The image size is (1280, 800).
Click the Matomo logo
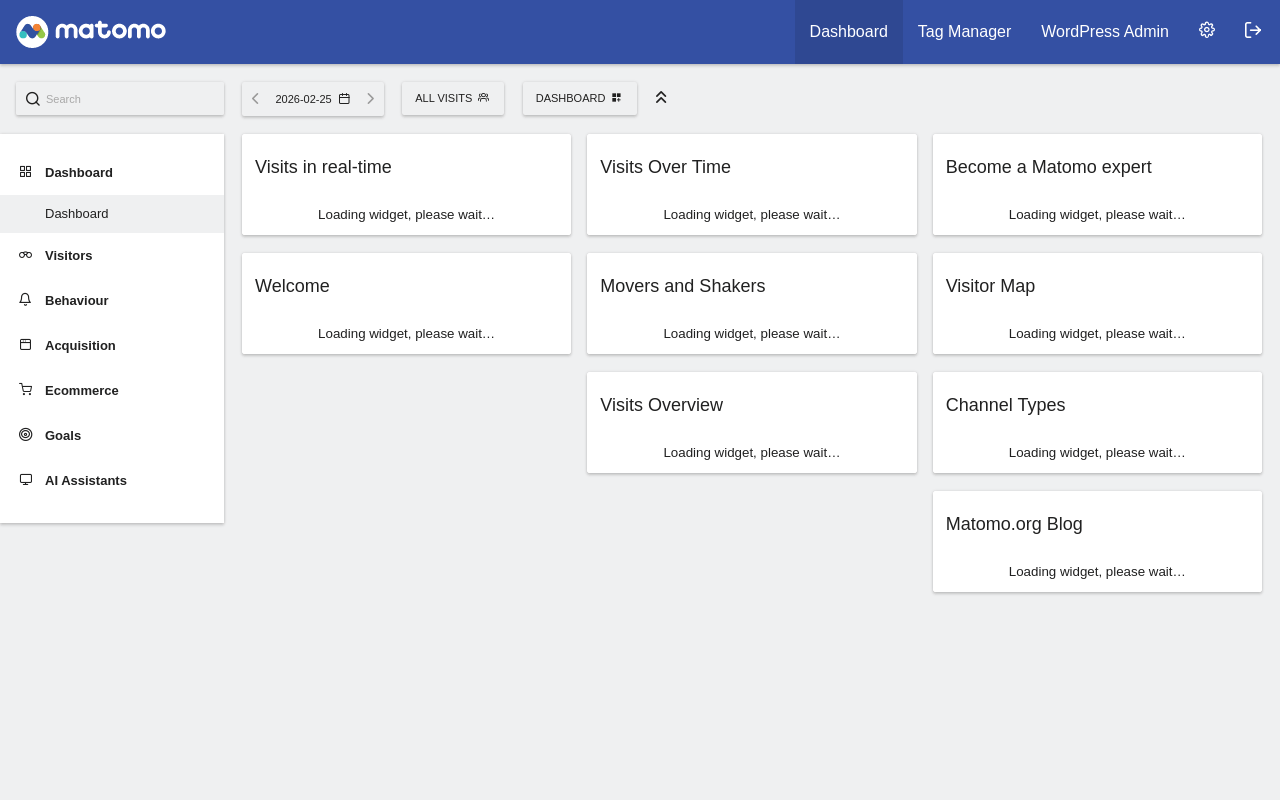pos(91,31)
